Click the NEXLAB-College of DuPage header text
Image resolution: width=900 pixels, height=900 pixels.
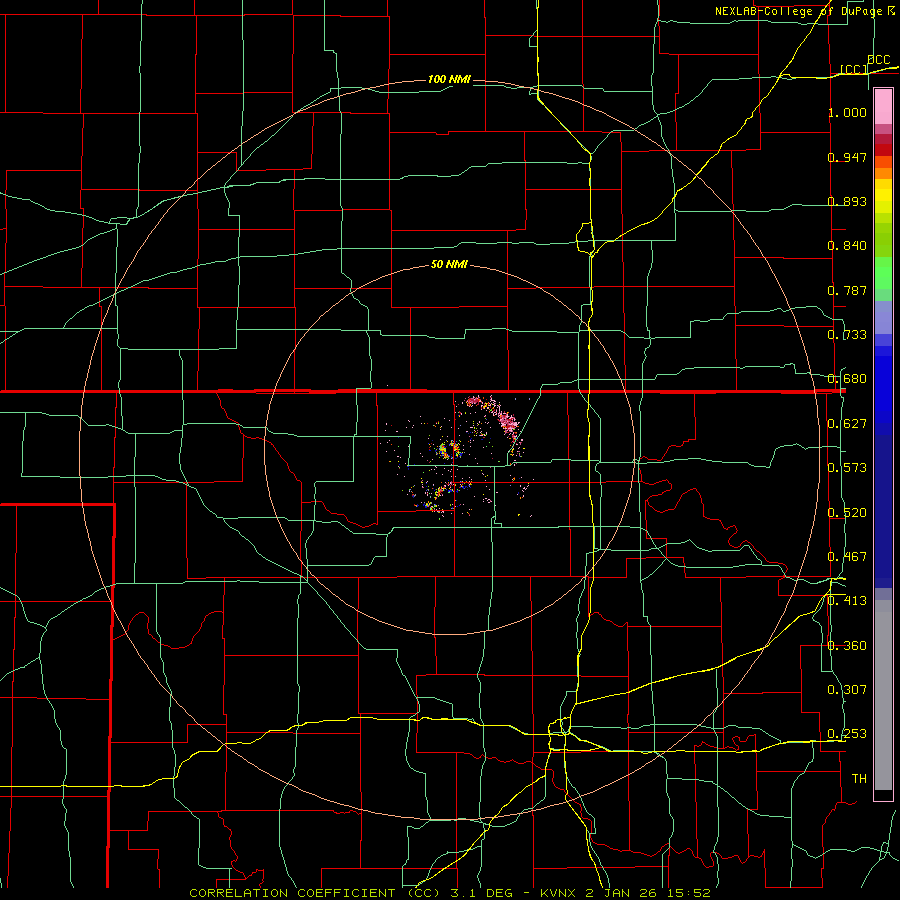click(805, 11)
